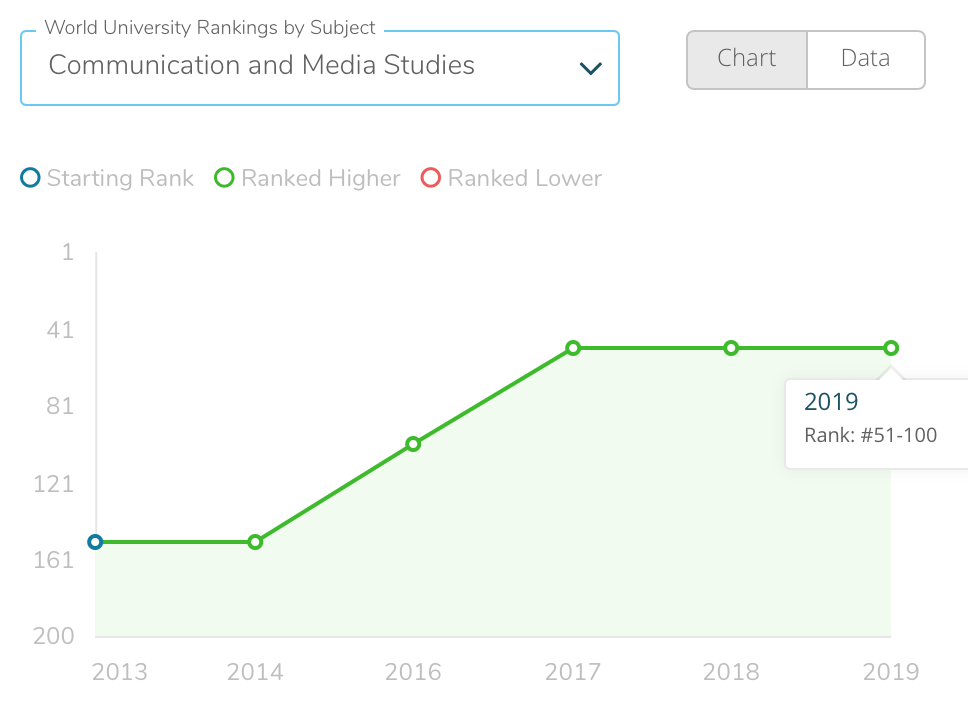Open the Communication and Media Studies dropdown

click(x=320, y=68)
